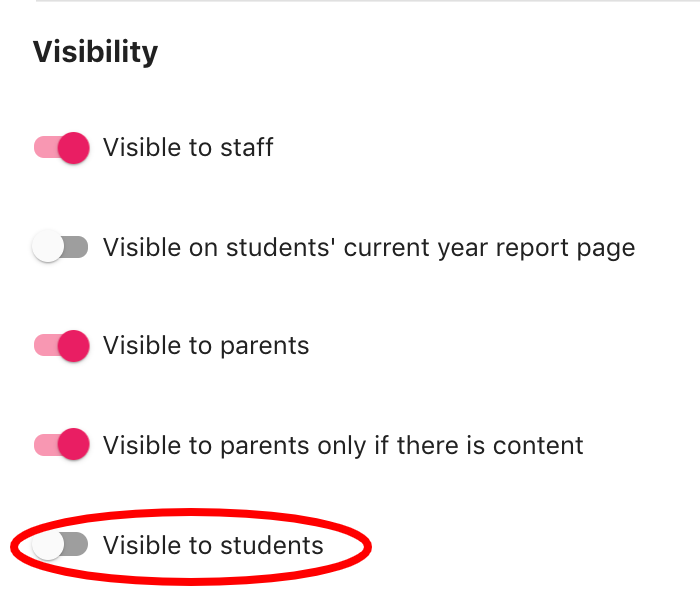Click the light pink track of the Visible to parents switch
This screenshot has height=596, width=700.
point(44,346)
